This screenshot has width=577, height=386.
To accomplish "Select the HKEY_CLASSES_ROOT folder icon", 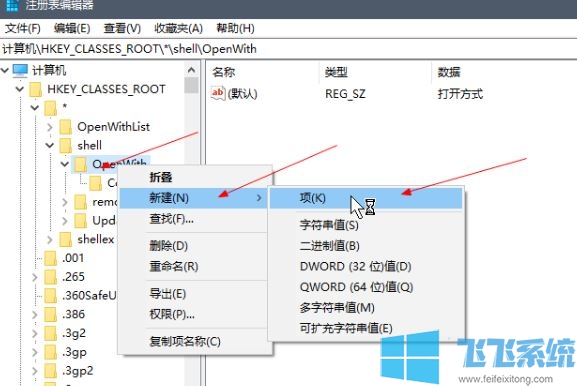I will coord(36,89).
